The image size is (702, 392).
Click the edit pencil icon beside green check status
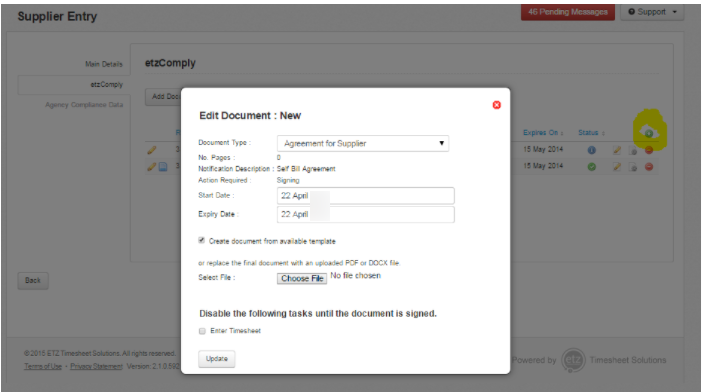[x=617, y=166]
